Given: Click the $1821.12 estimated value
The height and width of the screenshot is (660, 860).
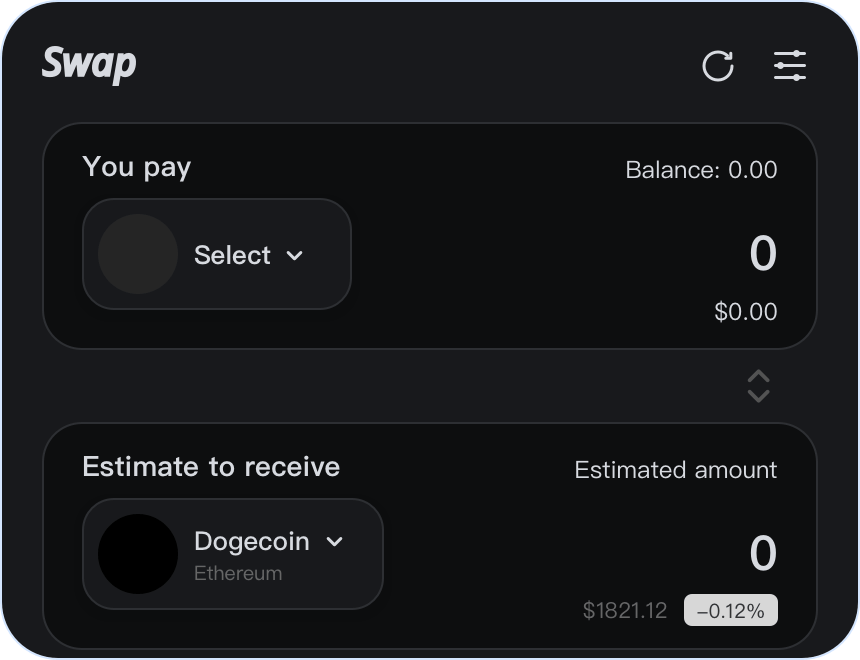Looking at the screenshot, I should 625,610.
